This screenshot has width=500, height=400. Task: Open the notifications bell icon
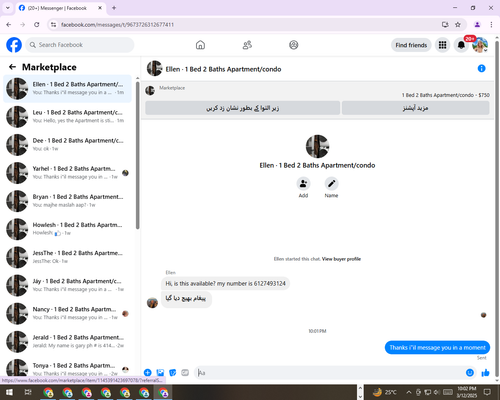[x=461, y=45]
